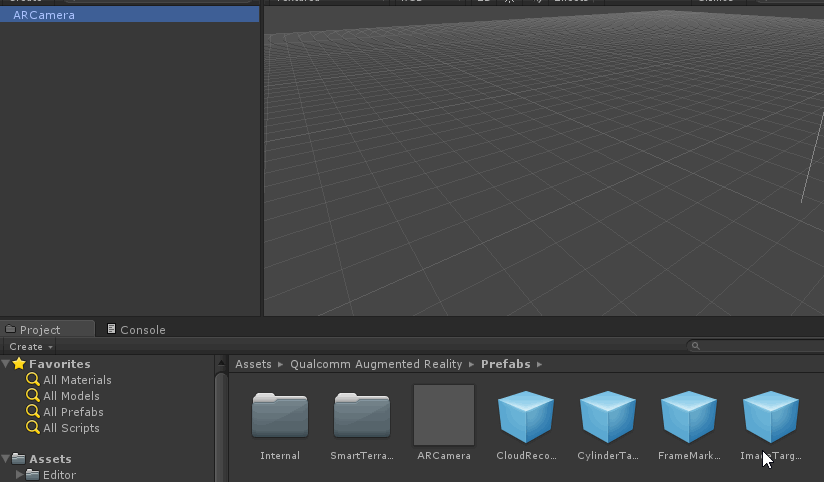Click the Favorites star icon
824x482 pixels.
pyautogui.click(x=19, y=363)
